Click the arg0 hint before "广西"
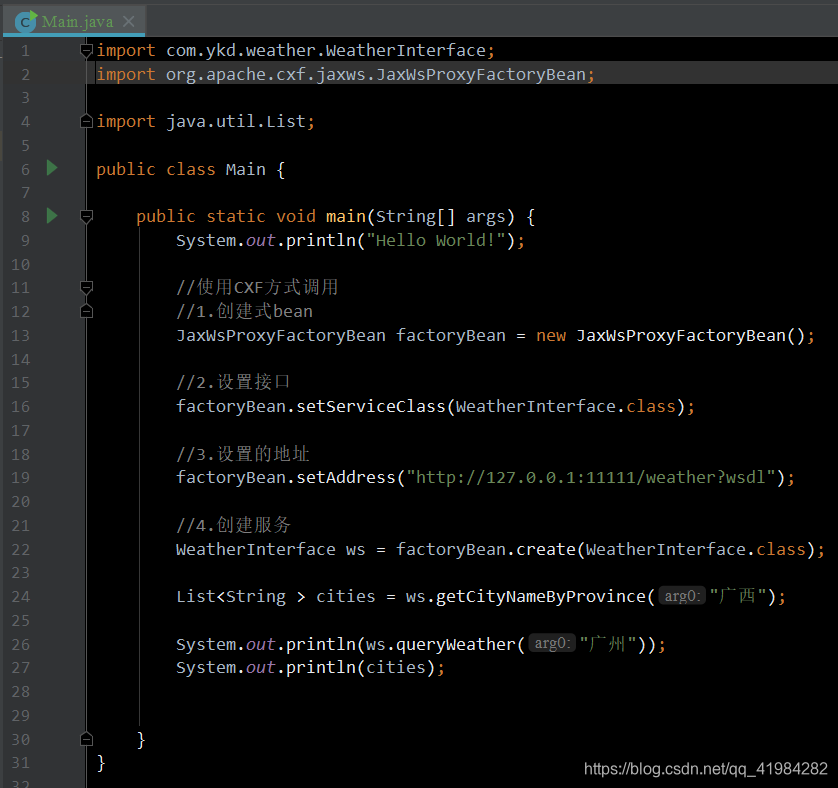This screenshot has width=838, height=788. [x=682, y=596]
